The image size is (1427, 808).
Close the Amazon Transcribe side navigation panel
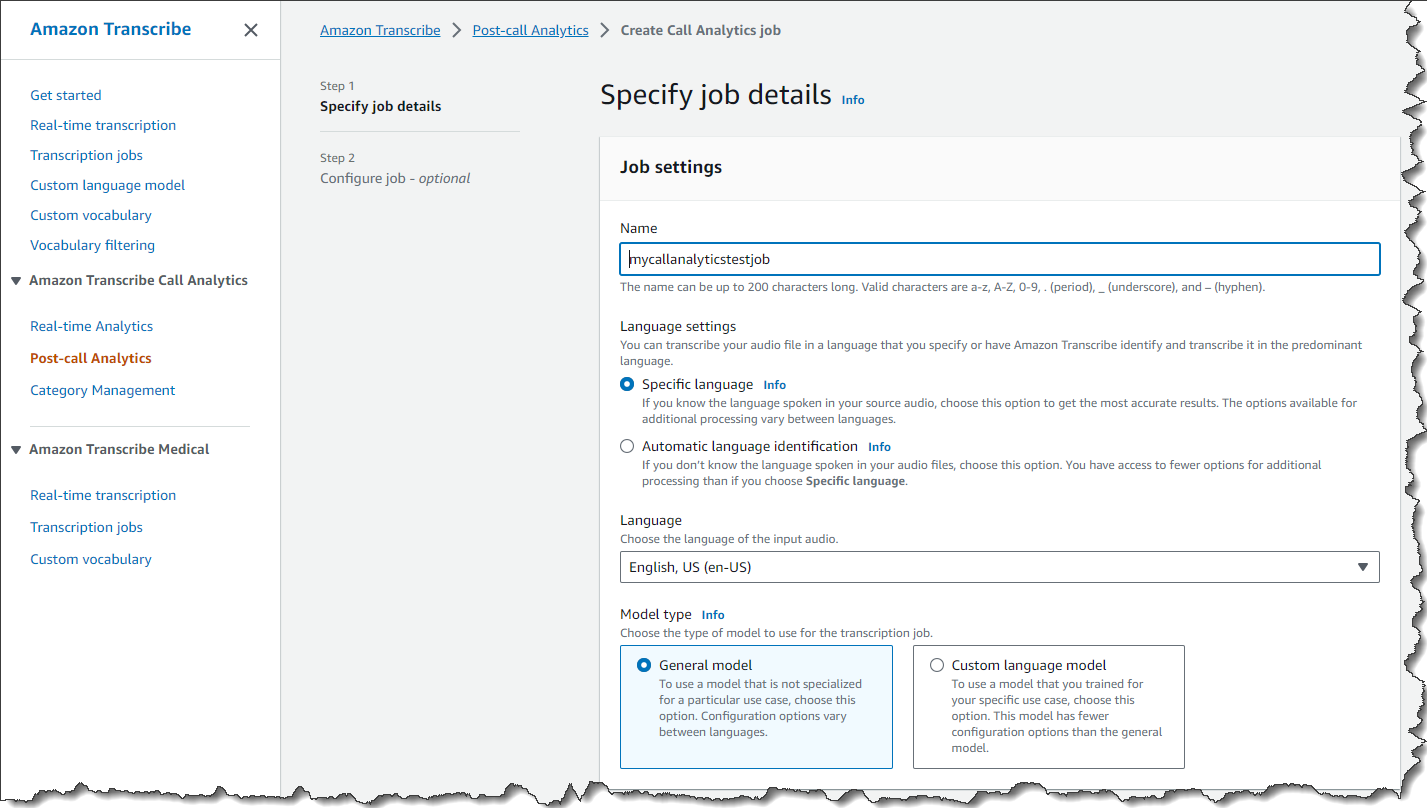click(251, 30)
